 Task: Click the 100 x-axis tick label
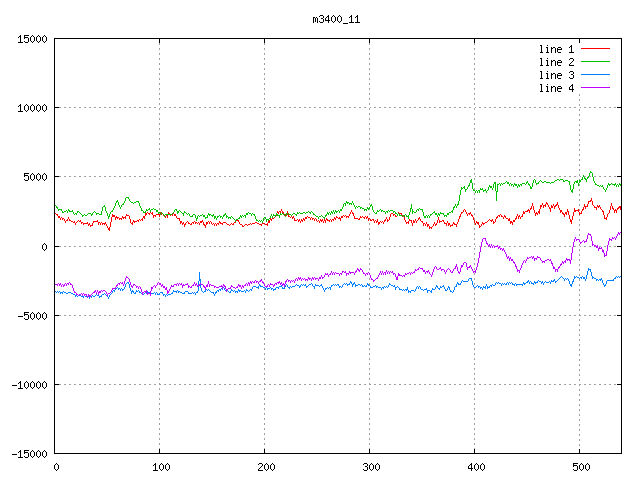160,467
